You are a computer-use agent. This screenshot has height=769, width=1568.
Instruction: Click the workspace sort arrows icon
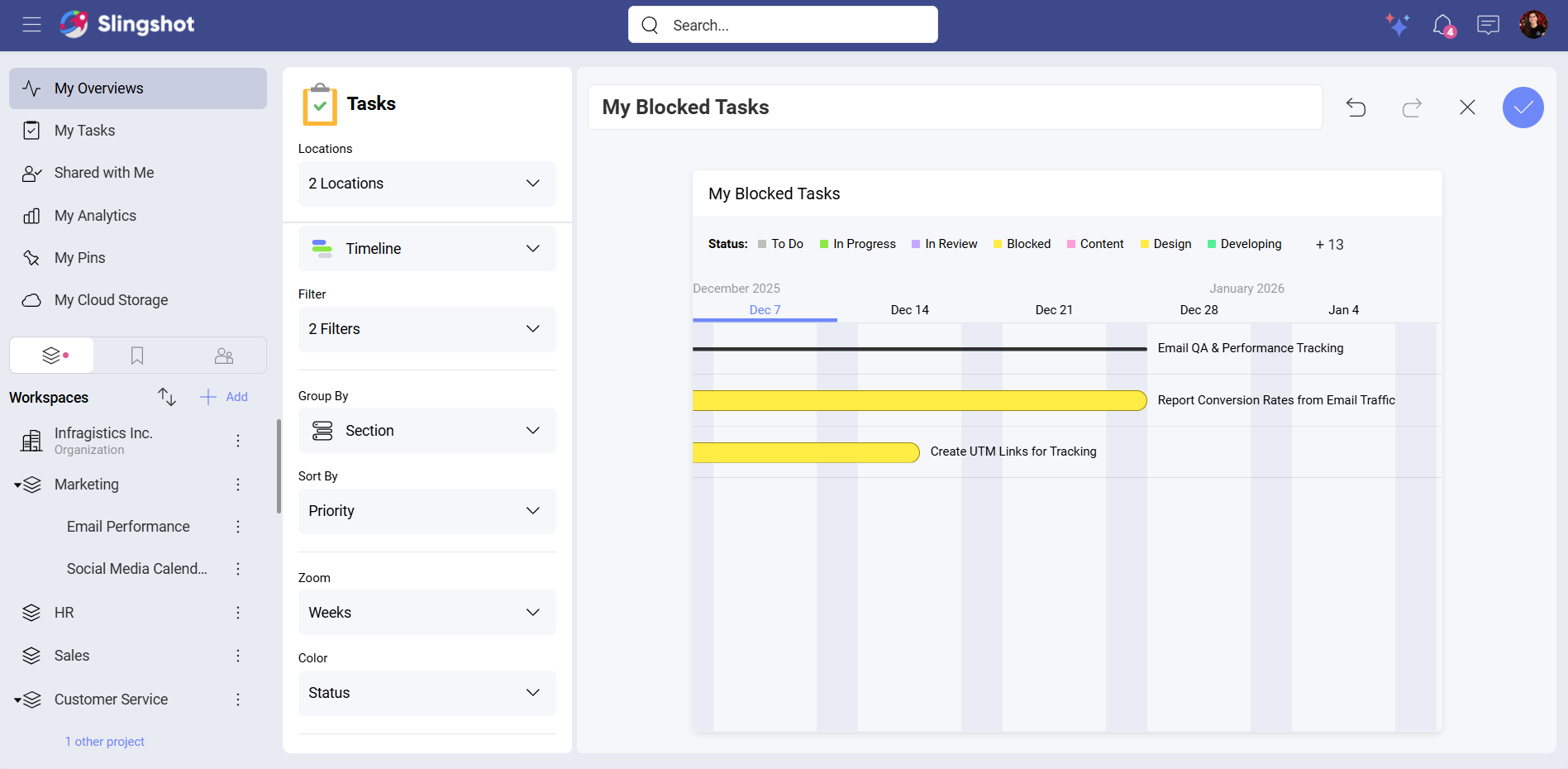[166, 397]
